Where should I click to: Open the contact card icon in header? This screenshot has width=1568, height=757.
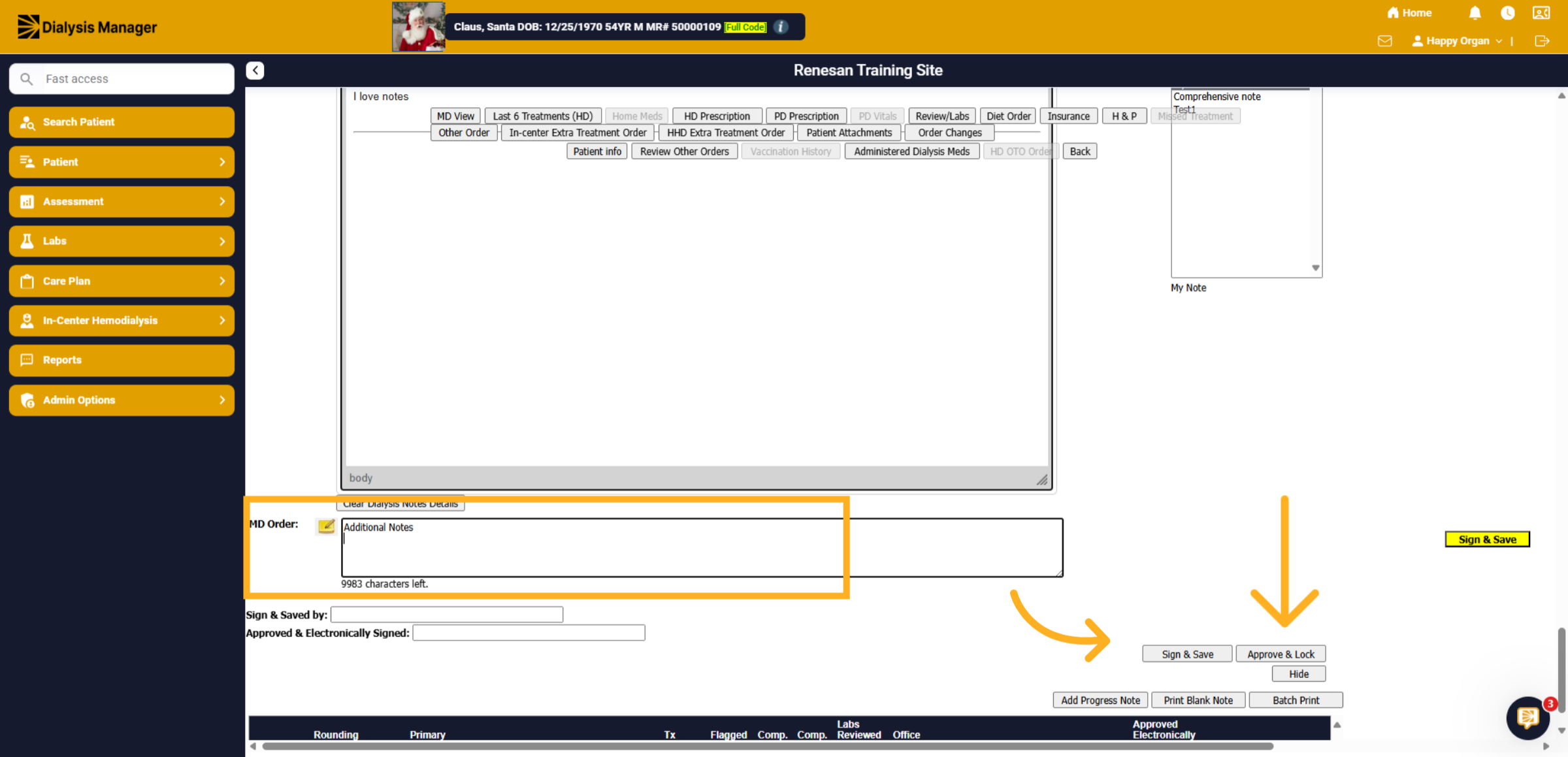(x=1541, y=13)
